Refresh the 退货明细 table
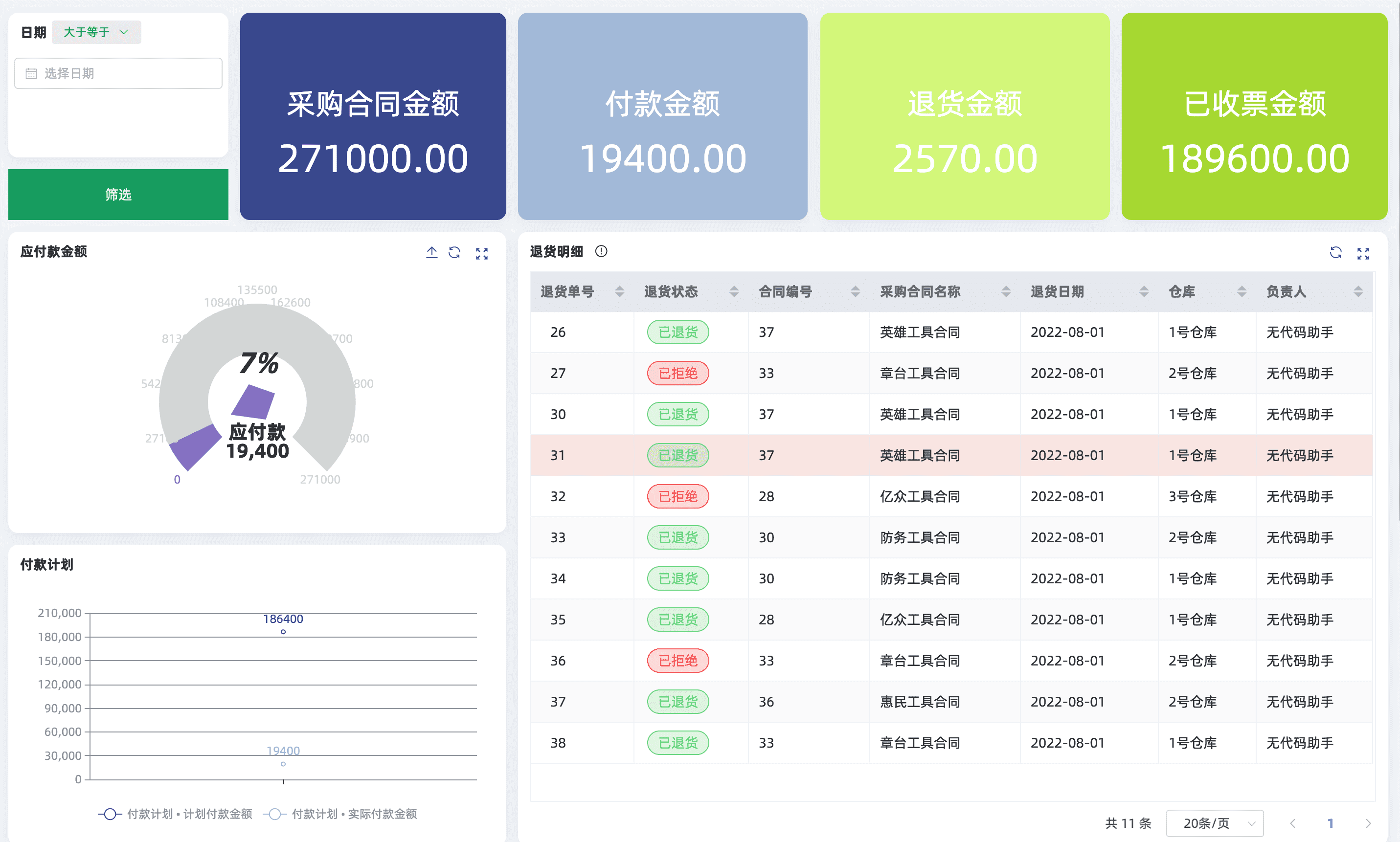The image size is (1400, 842). (1335, 253)
